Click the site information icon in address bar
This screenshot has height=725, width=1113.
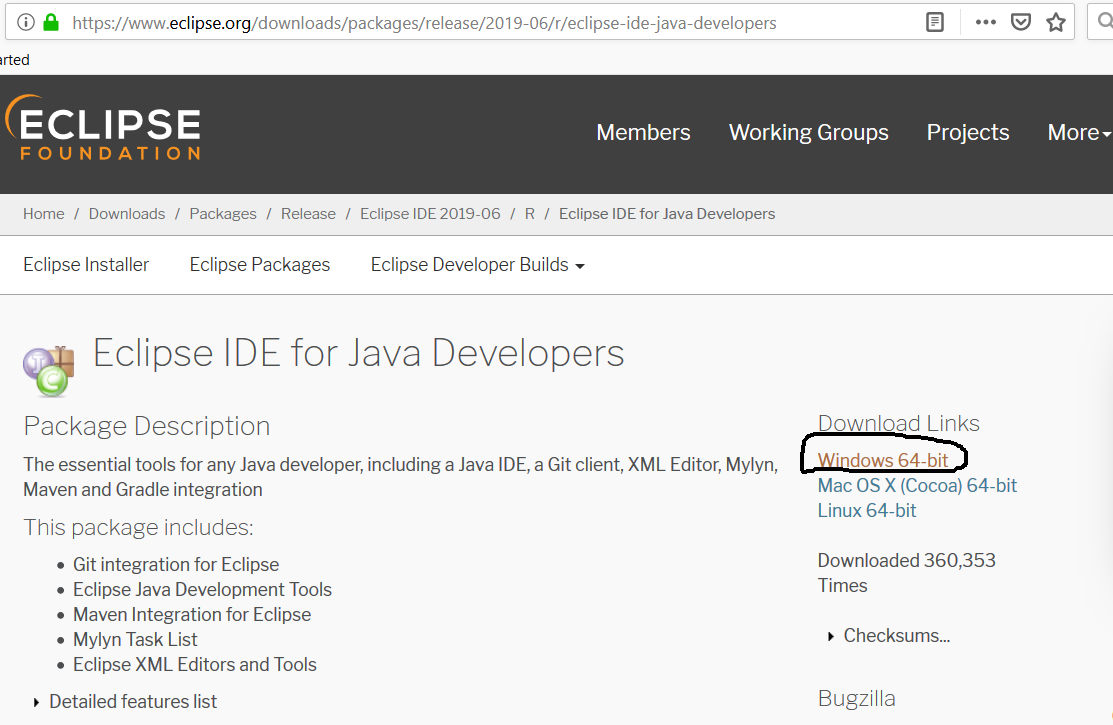coord(26,23)
